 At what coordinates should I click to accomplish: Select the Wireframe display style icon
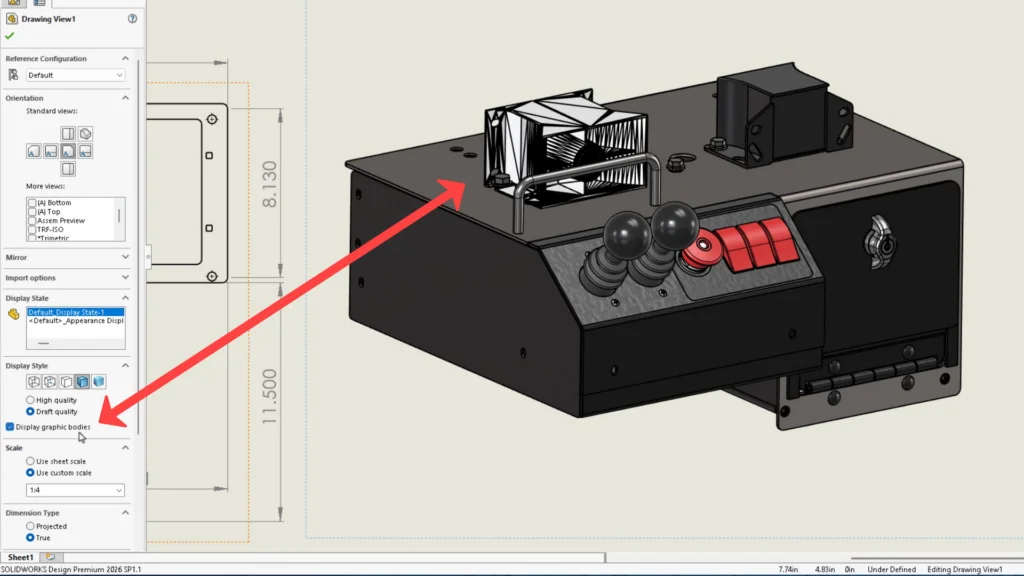pos(35,382)
